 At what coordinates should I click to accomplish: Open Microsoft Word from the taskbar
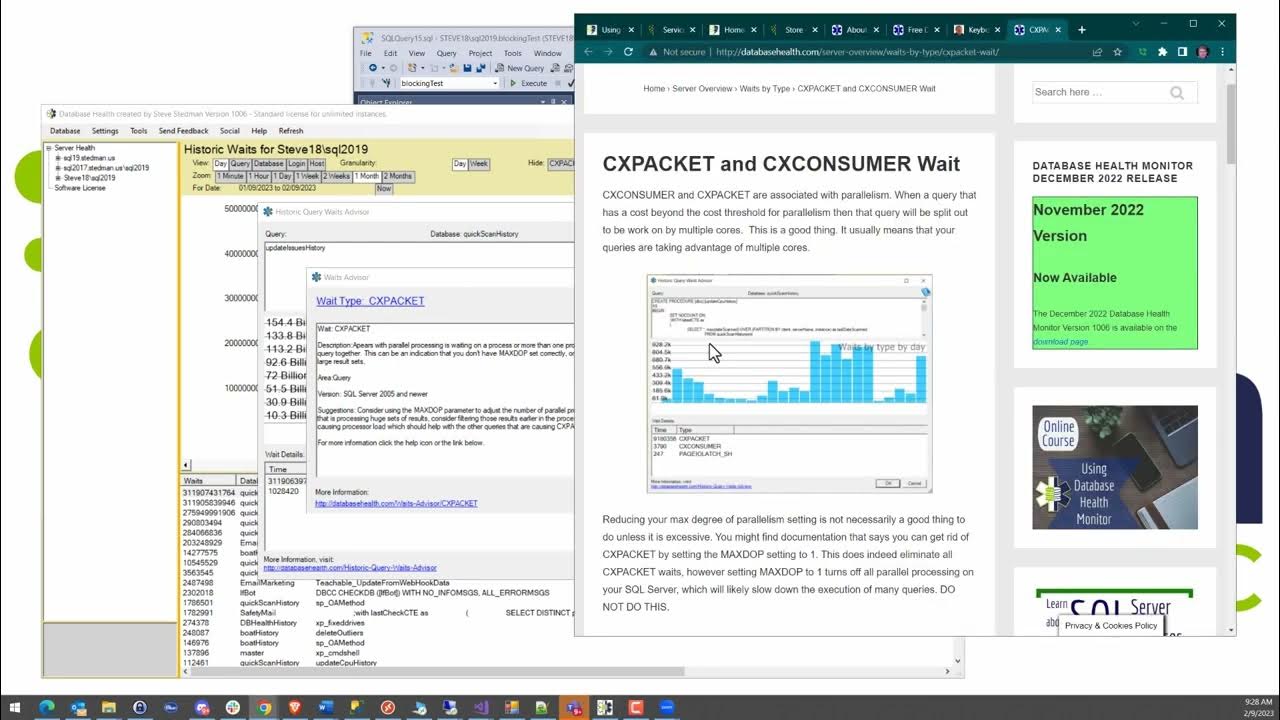(x=325, y=708)
